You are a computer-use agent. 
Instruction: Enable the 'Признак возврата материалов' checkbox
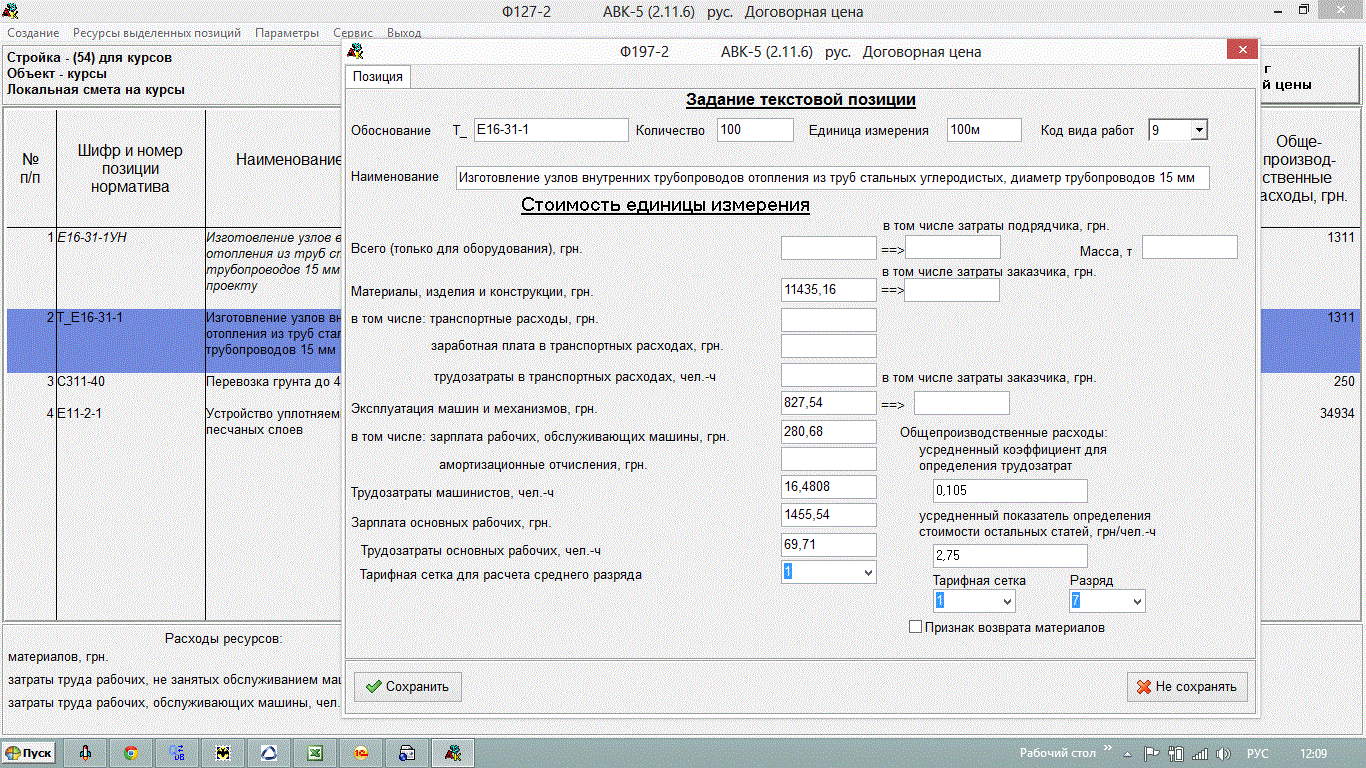click(x=915, y=627)
